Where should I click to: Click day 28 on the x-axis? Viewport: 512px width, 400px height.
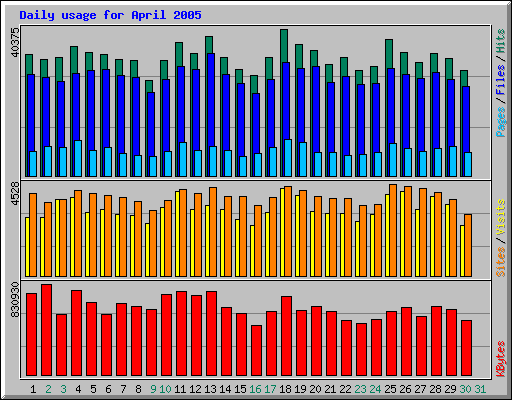coord(435,389)
